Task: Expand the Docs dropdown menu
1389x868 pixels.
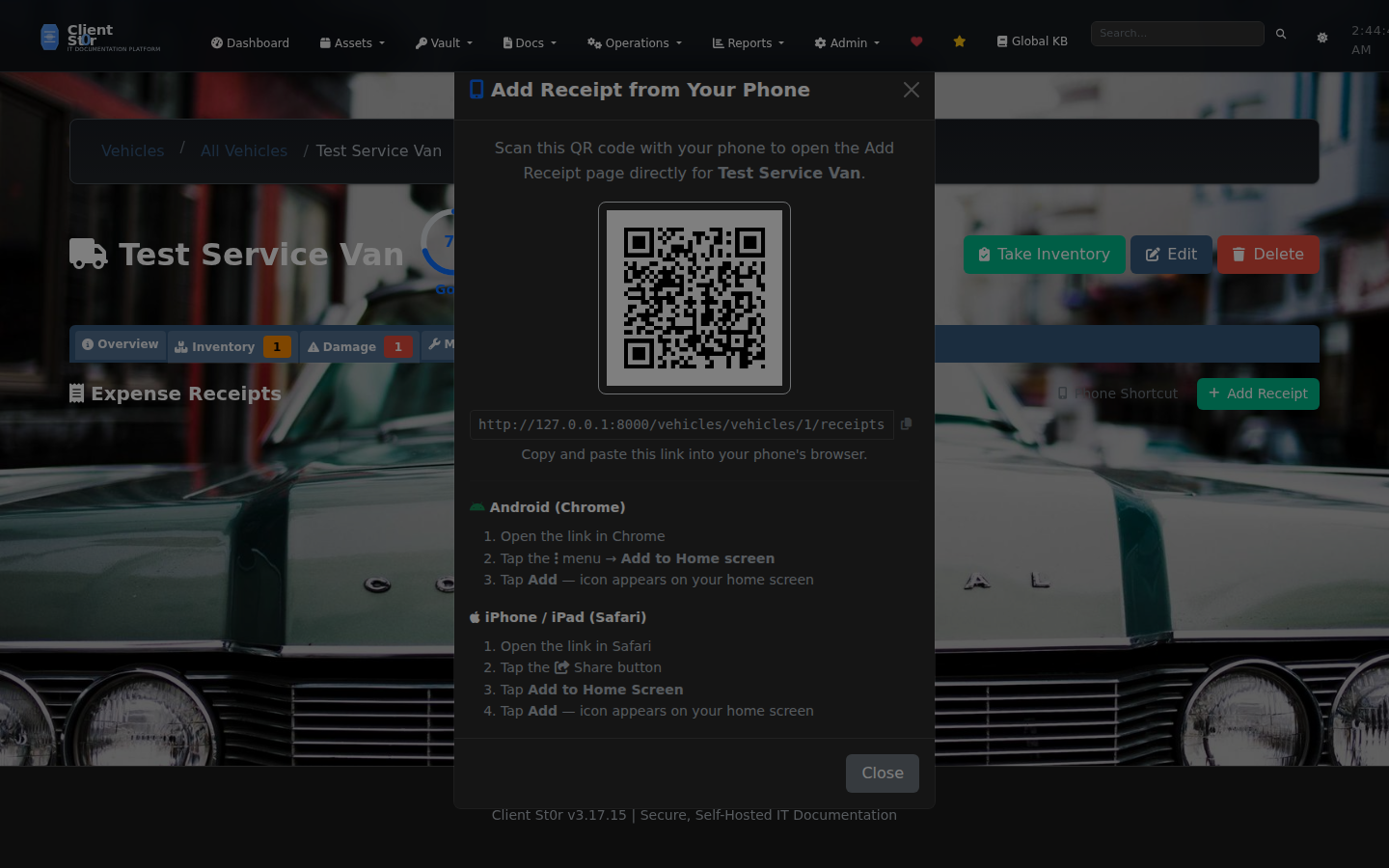Action: pos(530,42)
